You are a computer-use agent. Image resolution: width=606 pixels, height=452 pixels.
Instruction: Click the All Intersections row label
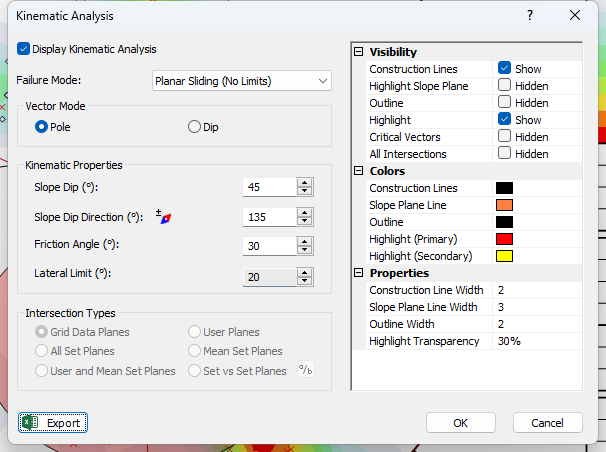[x=408, y=154]
